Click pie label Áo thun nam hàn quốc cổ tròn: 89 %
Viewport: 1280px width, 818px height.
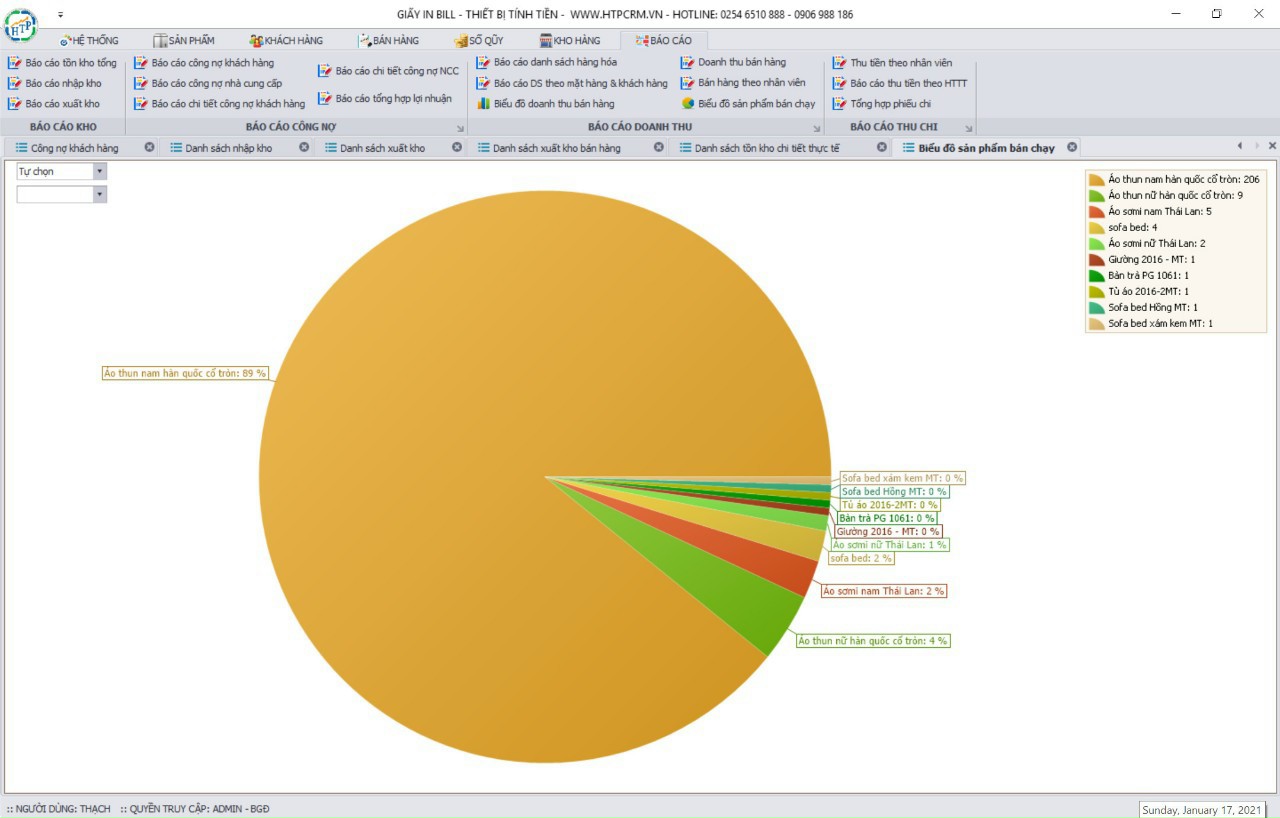(x=185, y=373)
